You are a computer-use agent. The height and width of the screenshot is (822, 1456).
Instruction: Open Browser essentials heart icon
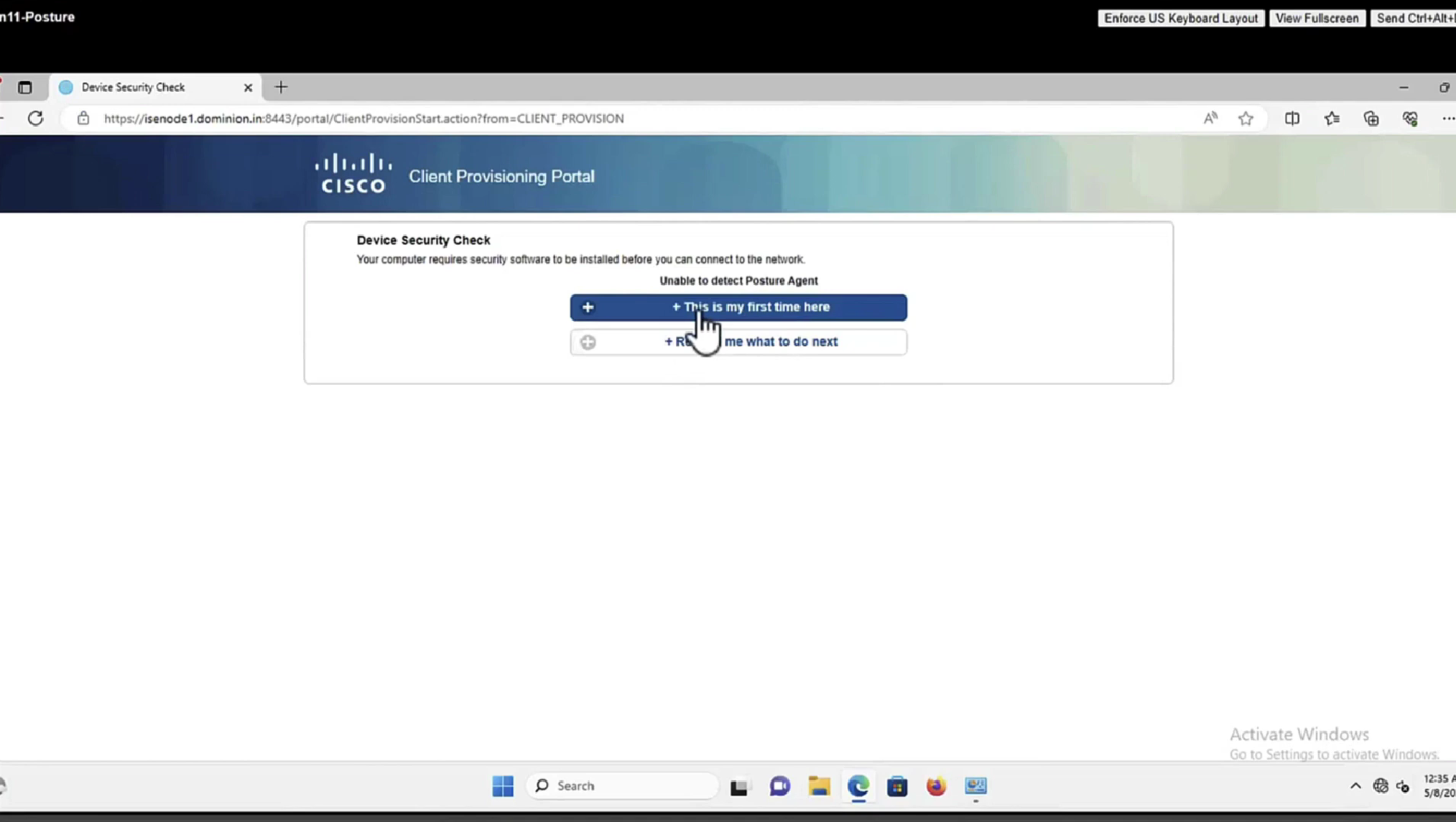1410,119
